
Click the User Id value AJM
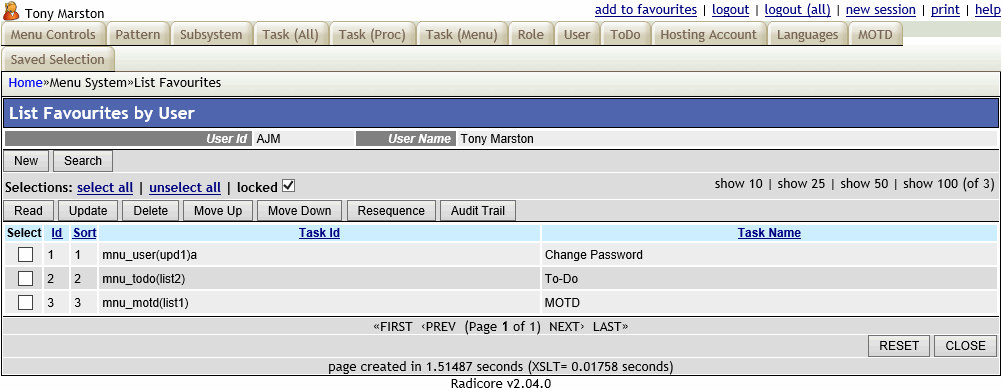pyautogui.click(x=268, y=139)
